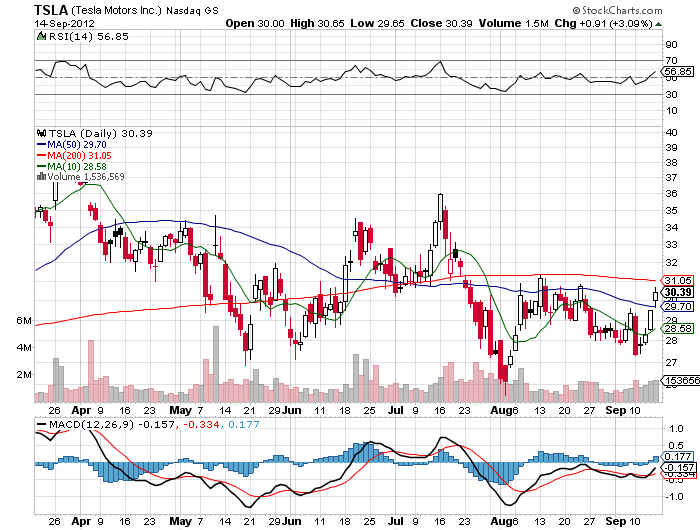Click the MACD(12,26,9) legend label

tap(91, 424)
